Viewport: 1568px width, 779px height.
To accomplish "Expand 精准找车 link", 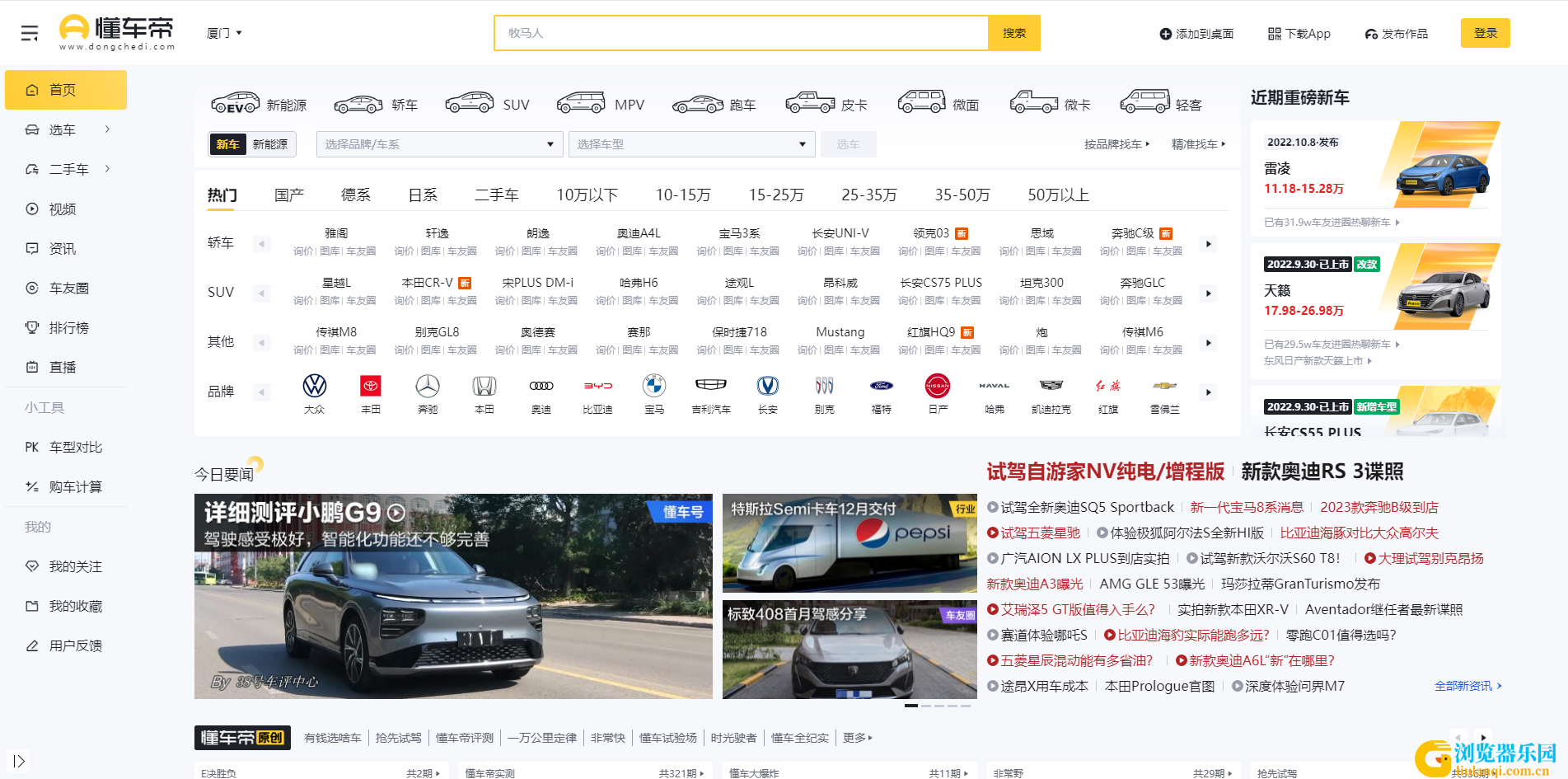I will [1199, 144].
